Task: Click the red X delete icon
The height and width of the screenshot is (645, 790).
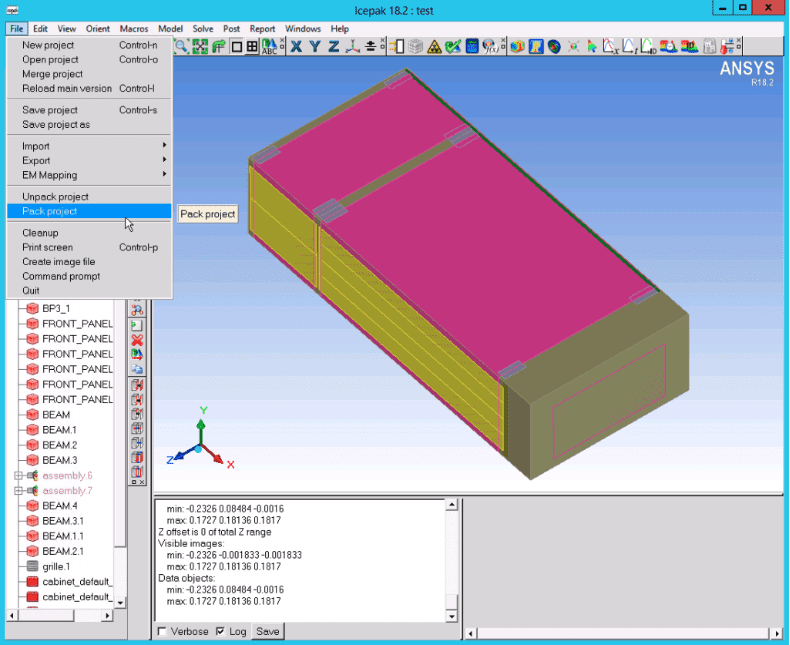Action: pos(137,340)
